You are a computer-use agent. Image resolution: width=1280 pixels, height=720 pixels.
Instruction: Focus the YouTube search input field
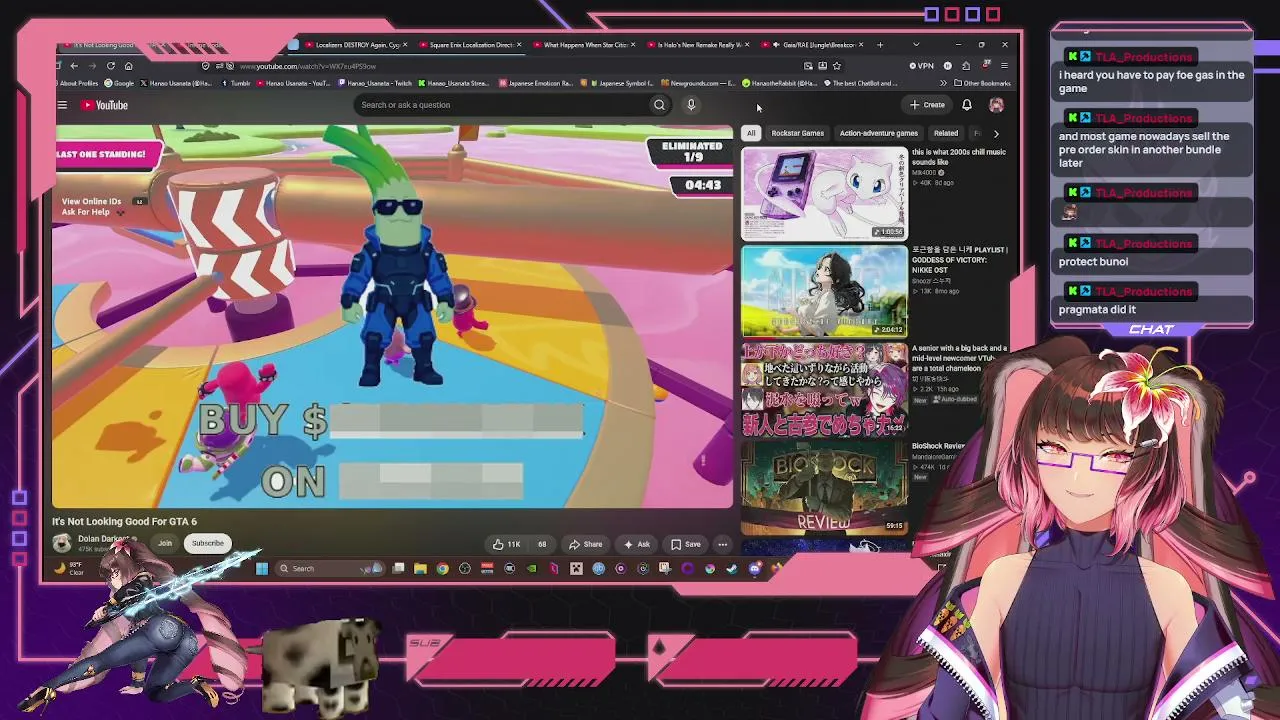(x=500, y=105)
